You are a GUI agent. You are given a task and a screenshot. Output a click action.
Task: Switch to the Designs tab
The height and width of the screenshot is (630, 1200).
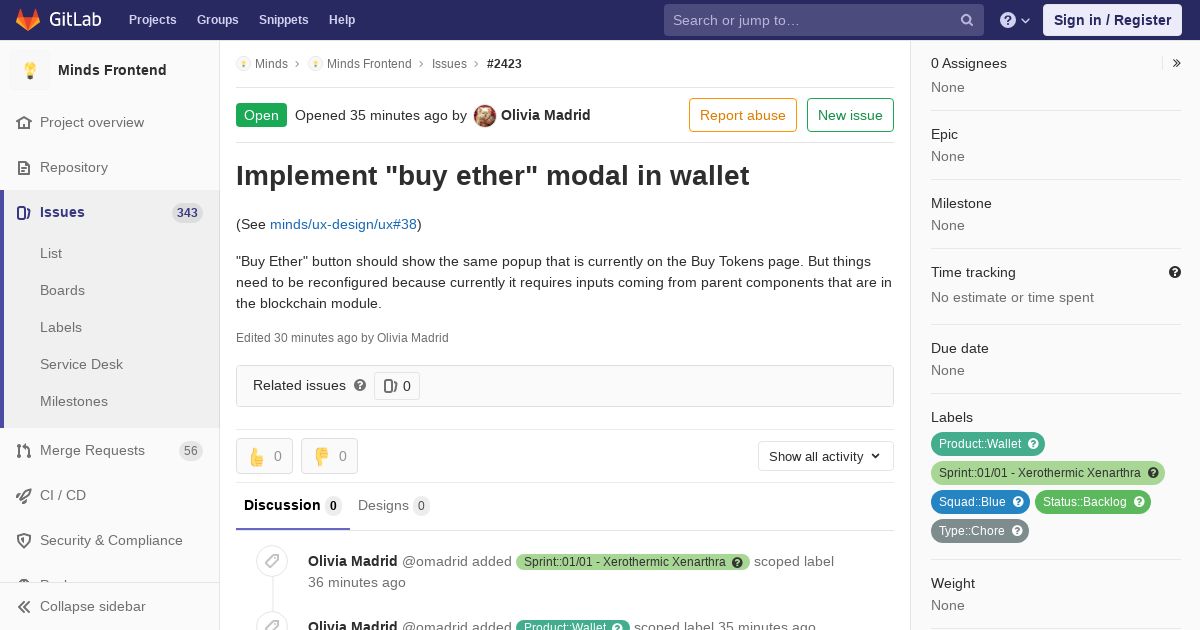pos(394,506)
